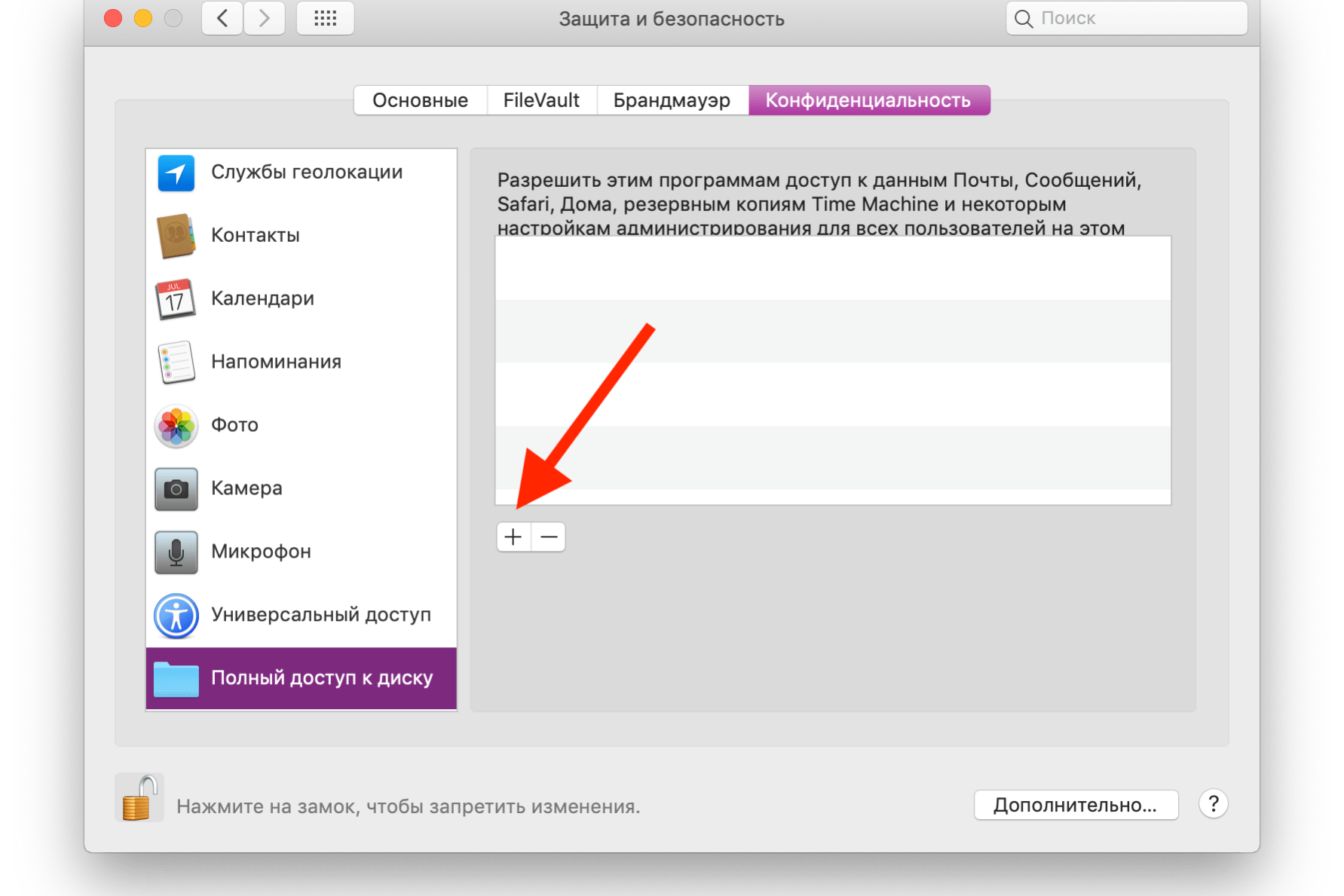Select the Camera icon in sidebar
Screen dimensions: 1344x896
[176, 489]
